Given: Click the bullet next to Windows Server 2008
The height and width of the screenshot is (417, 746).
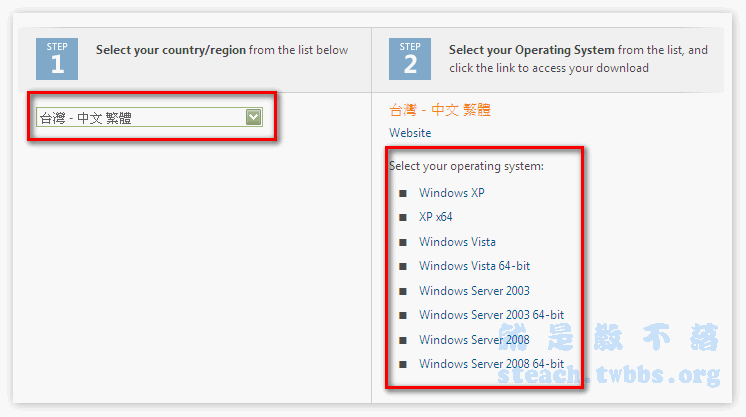Looking at the screenshot, I should 403,340.
